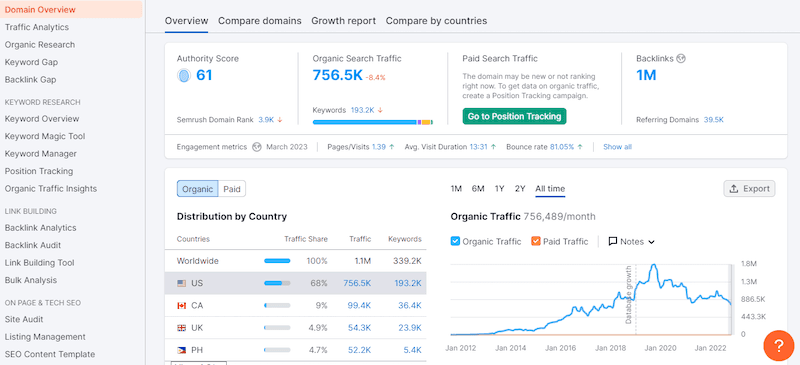Click the keywords distribution color bar
This screenshot has height=365, width=800.
(x=373, y=123)
